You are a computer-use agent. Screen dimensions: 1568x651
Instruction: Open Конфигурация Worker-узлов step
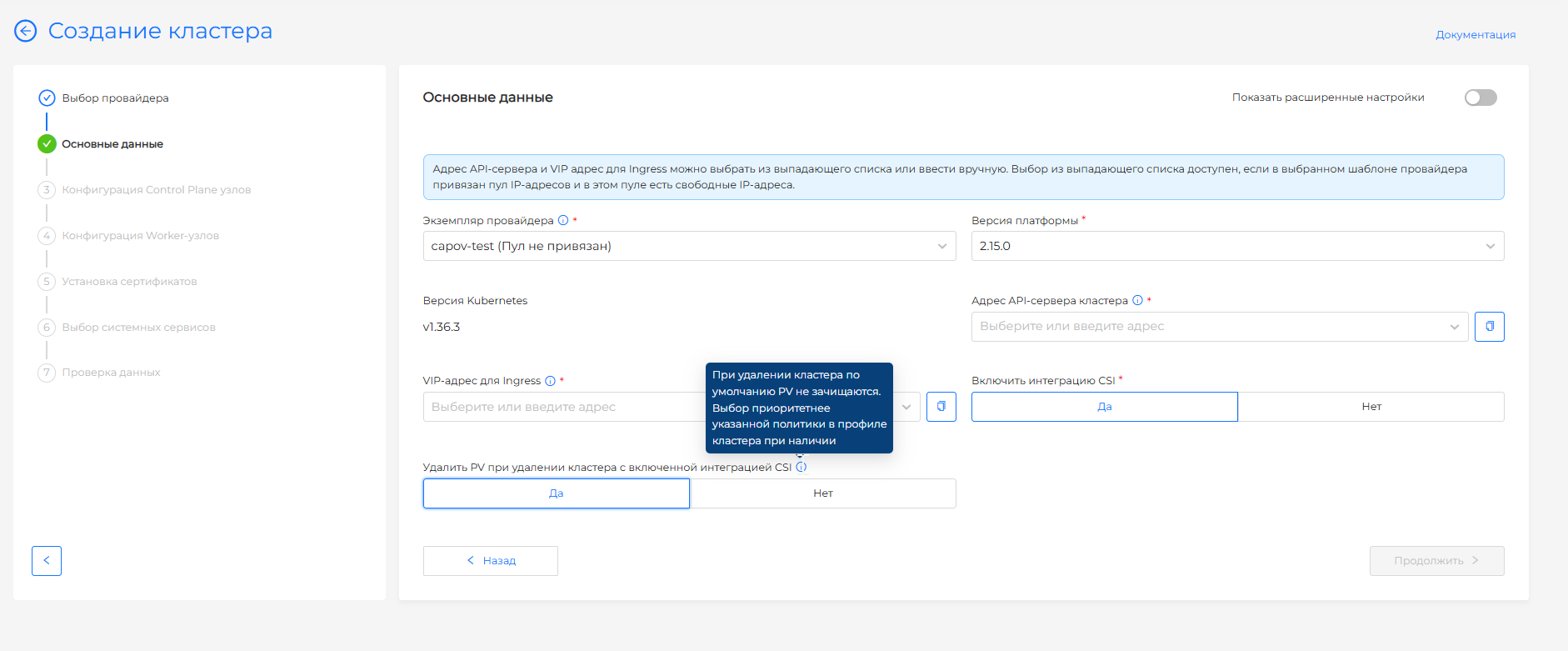click(x=141, y=236)
